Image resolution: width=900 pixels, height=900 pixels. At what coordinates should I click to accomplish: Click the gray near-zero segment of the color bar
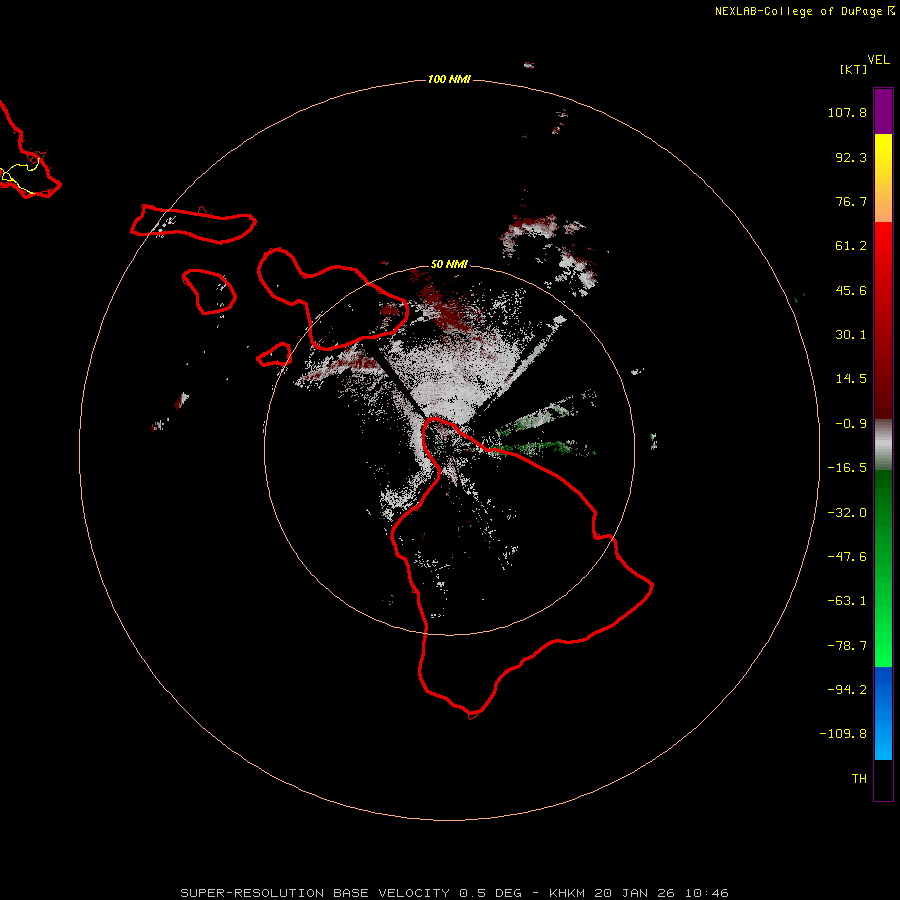[883, 445]
